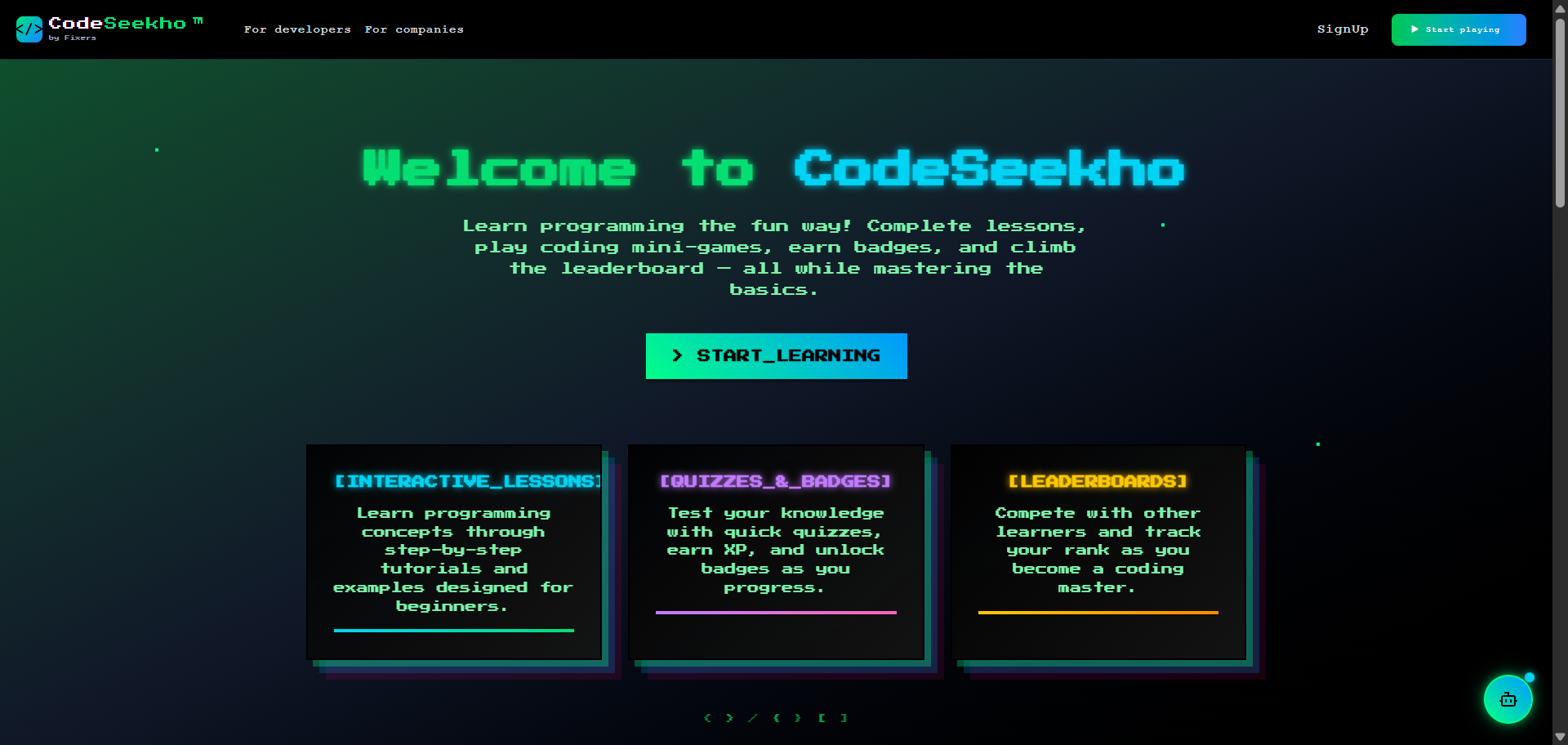Click the CodeSeekho brand name text
Viewport: 1568px width, 745px height.
point(117,24)
